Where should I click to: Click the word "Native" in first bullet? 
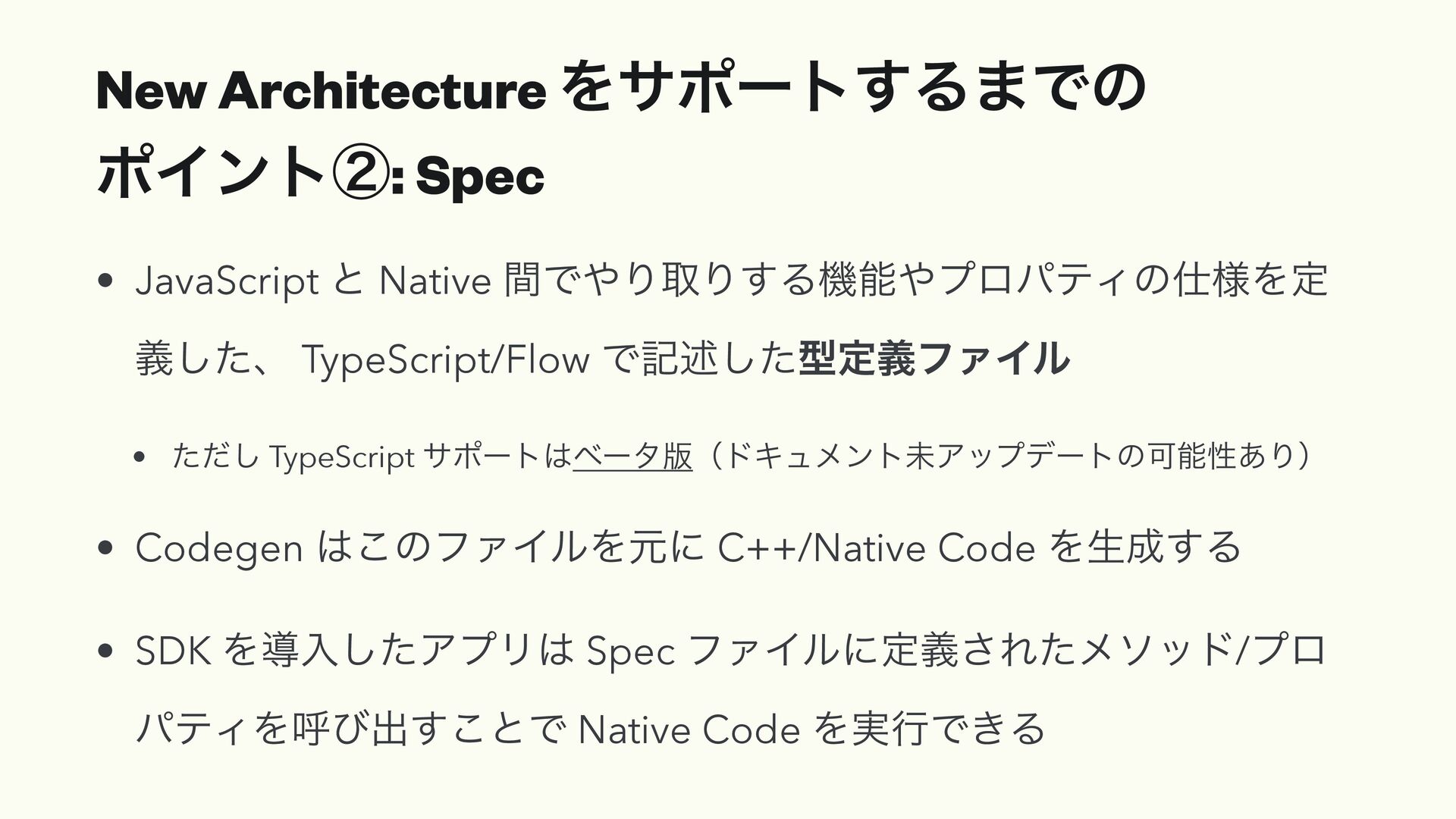point(435,281)
